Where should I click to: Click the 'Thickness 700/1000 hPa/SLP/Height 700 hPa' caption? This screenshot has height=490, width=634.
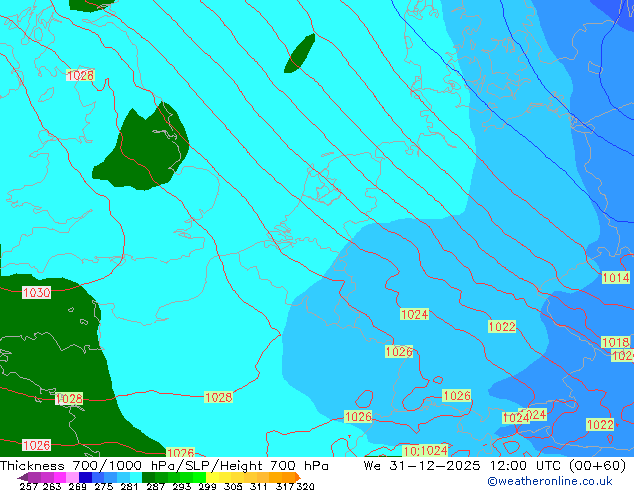tap(164, 466)
